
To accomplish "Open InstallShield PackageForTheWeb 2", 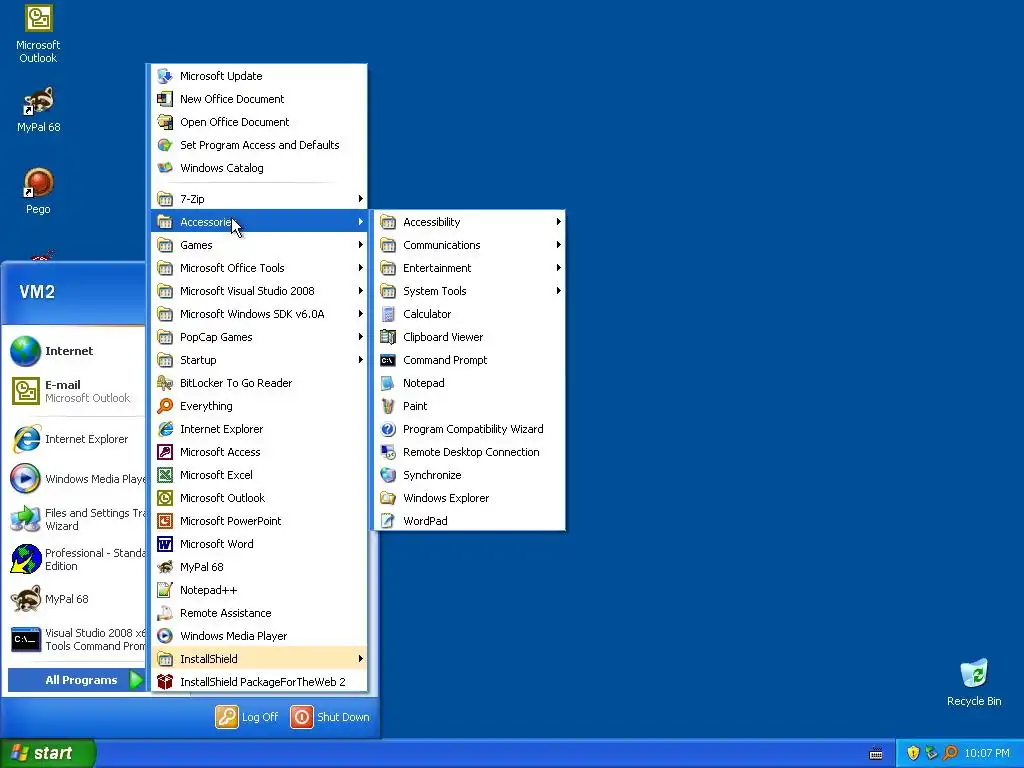I will point(259,682).
